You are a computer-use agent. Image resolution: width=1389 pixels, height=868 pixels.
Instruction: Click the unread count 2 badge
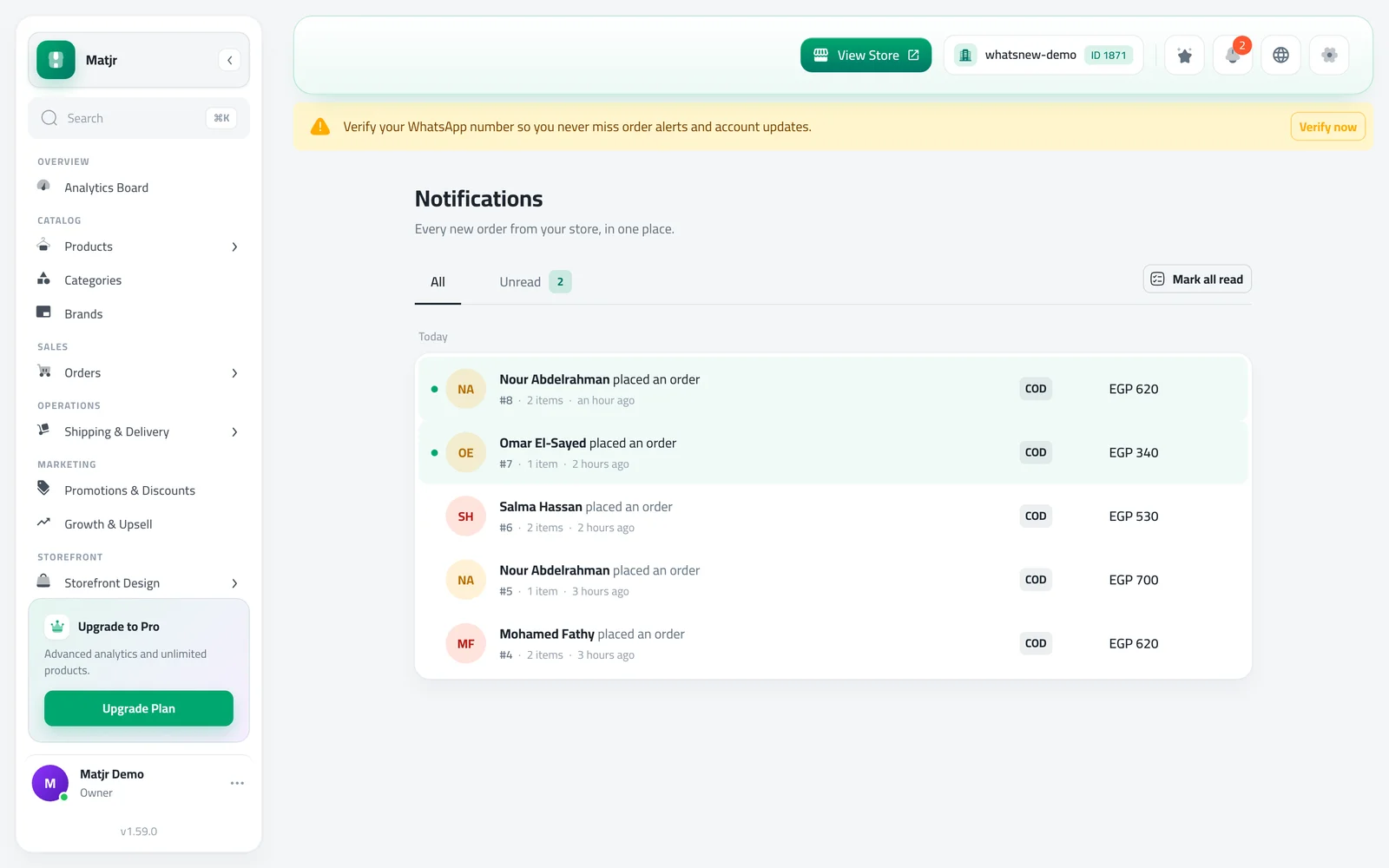coord(560,282)
